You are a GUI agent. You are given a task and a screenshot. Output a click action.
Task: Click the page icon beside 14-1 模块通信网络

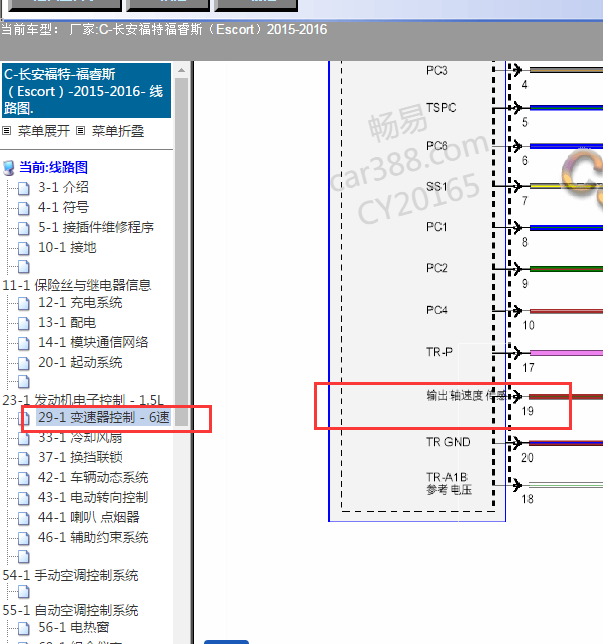(24, 343)
